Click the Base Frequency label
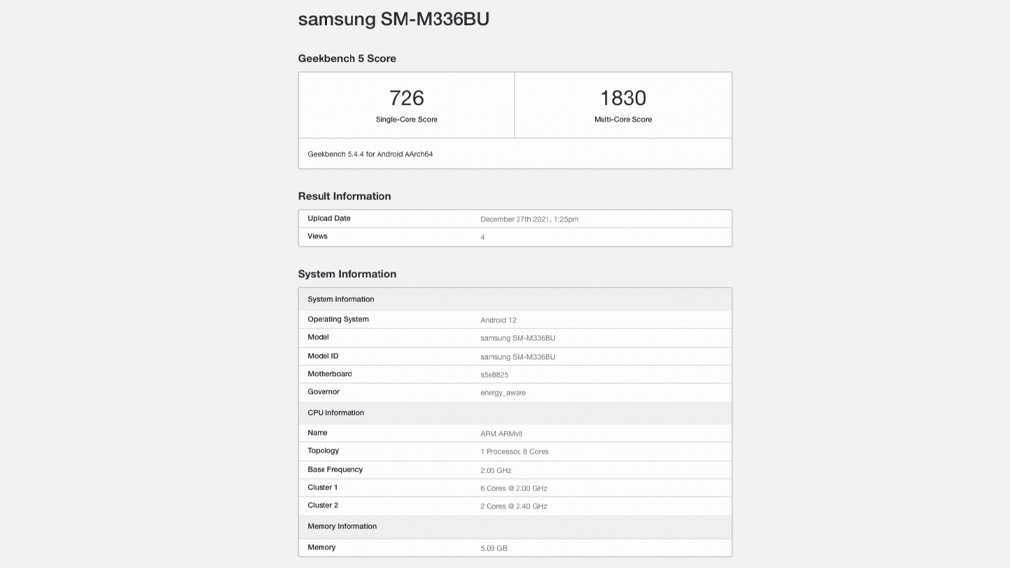 coord(335,469)
